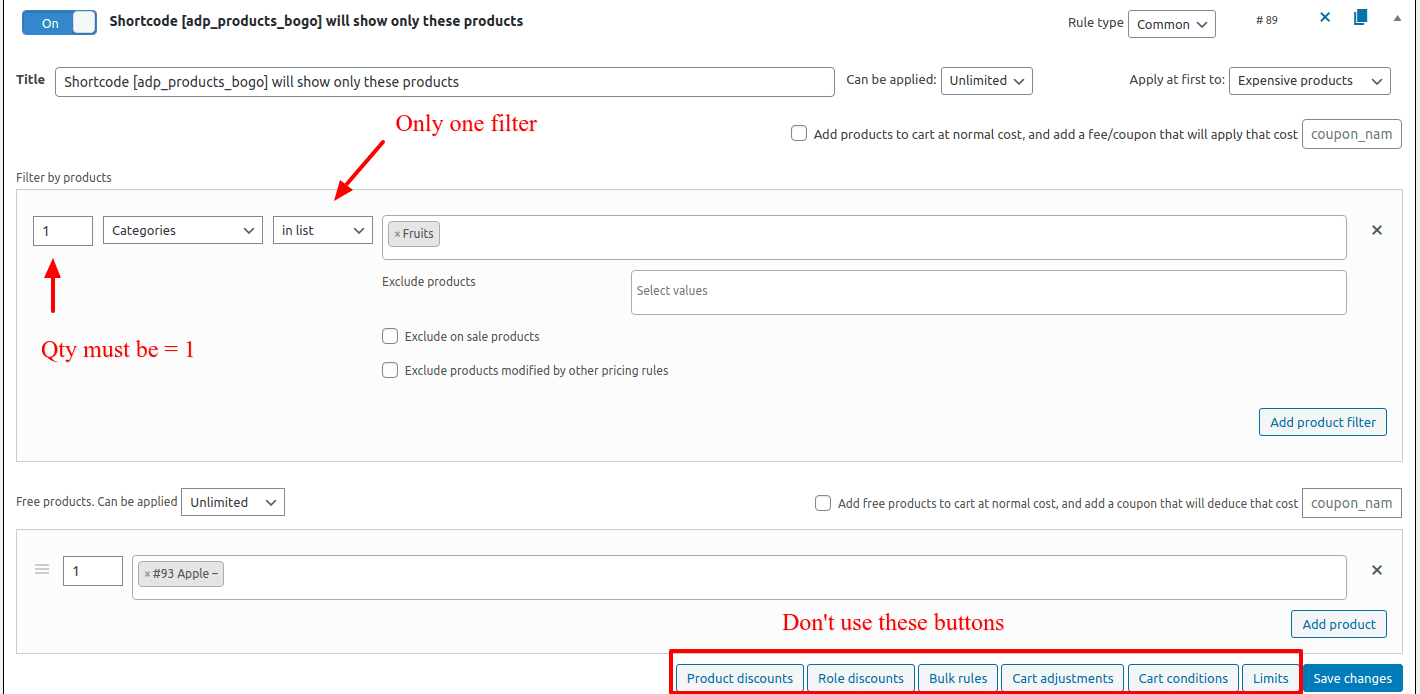The image size is (1420, 694).
Task: Click the Add product filter button
Action: 1323,422
